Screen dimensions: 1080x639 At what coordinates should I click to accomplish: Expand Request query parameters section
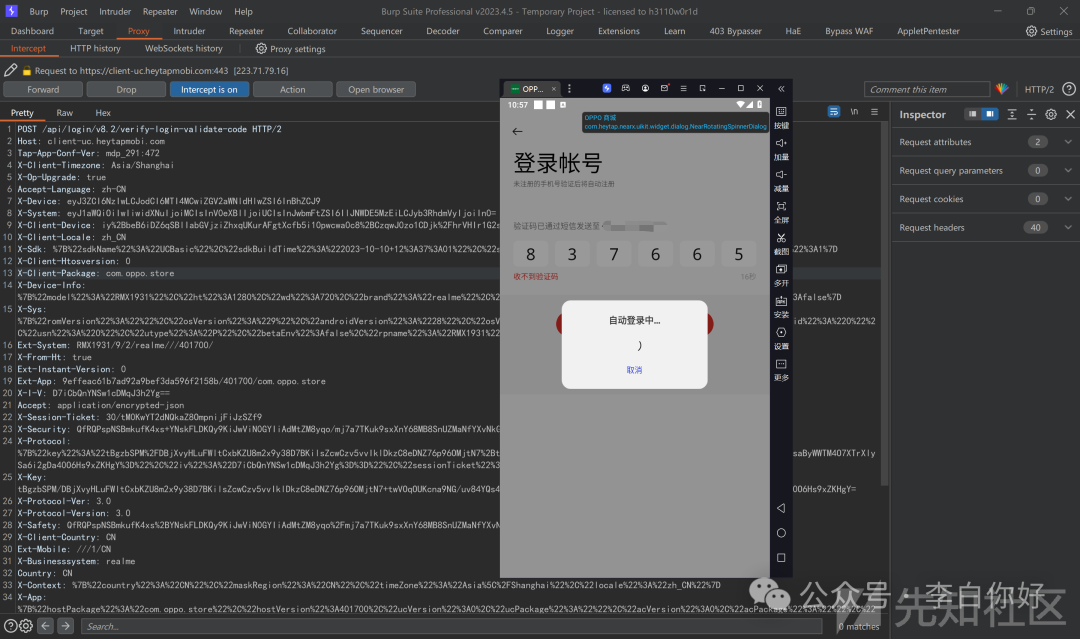[x=1068, y=170]
